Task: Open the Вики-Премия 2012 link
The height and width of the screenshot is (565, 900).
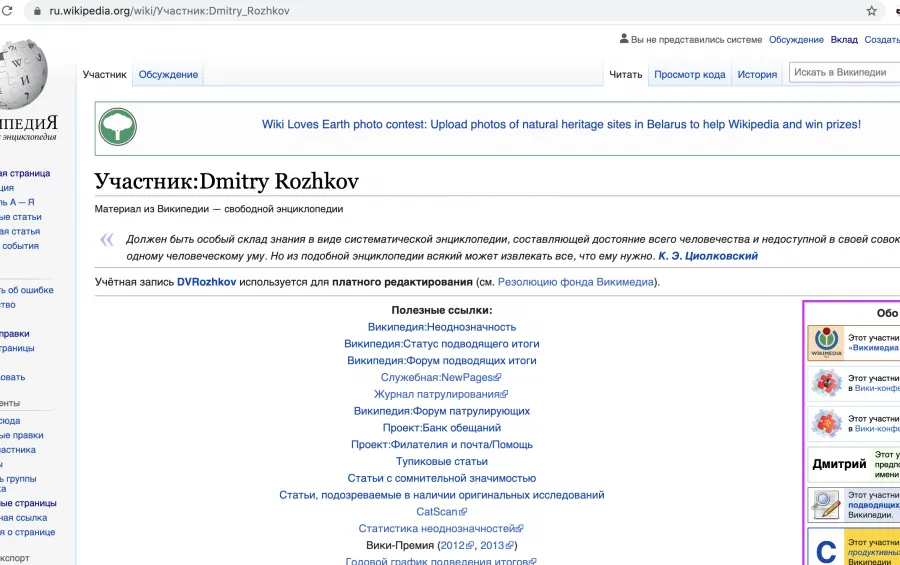Action: tap(456, 545)
